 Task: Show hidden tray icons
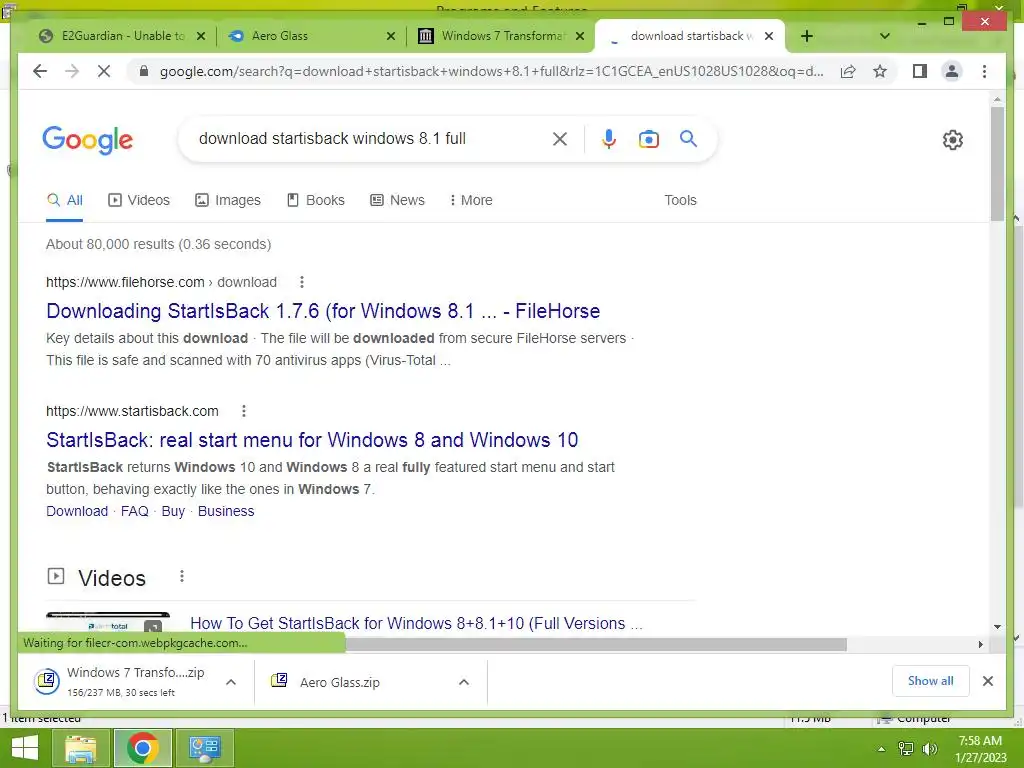pyautogui.click(x=881, y=749)
